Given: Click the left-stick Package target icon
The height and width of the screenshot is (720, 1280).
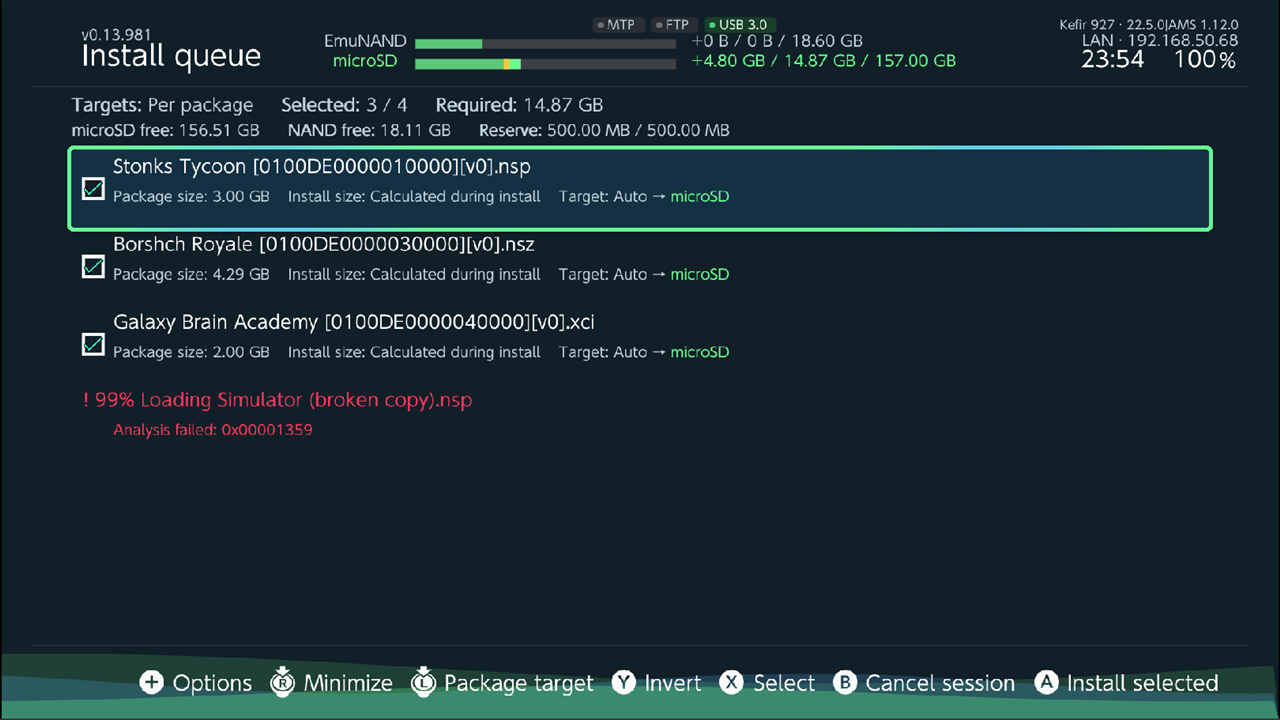Looking at the screenshot, I should click(x=423, y=682).
